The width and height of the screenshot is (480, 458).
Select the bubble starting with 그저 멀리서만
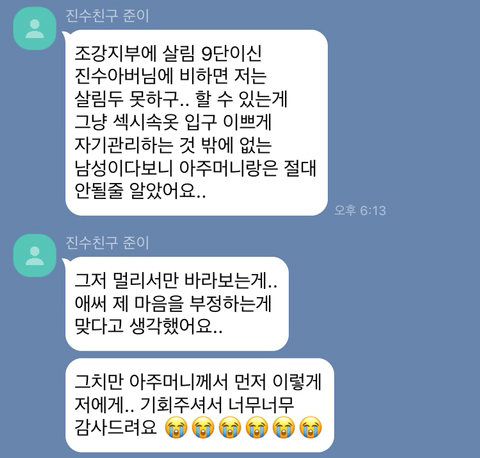click(177, 304)
